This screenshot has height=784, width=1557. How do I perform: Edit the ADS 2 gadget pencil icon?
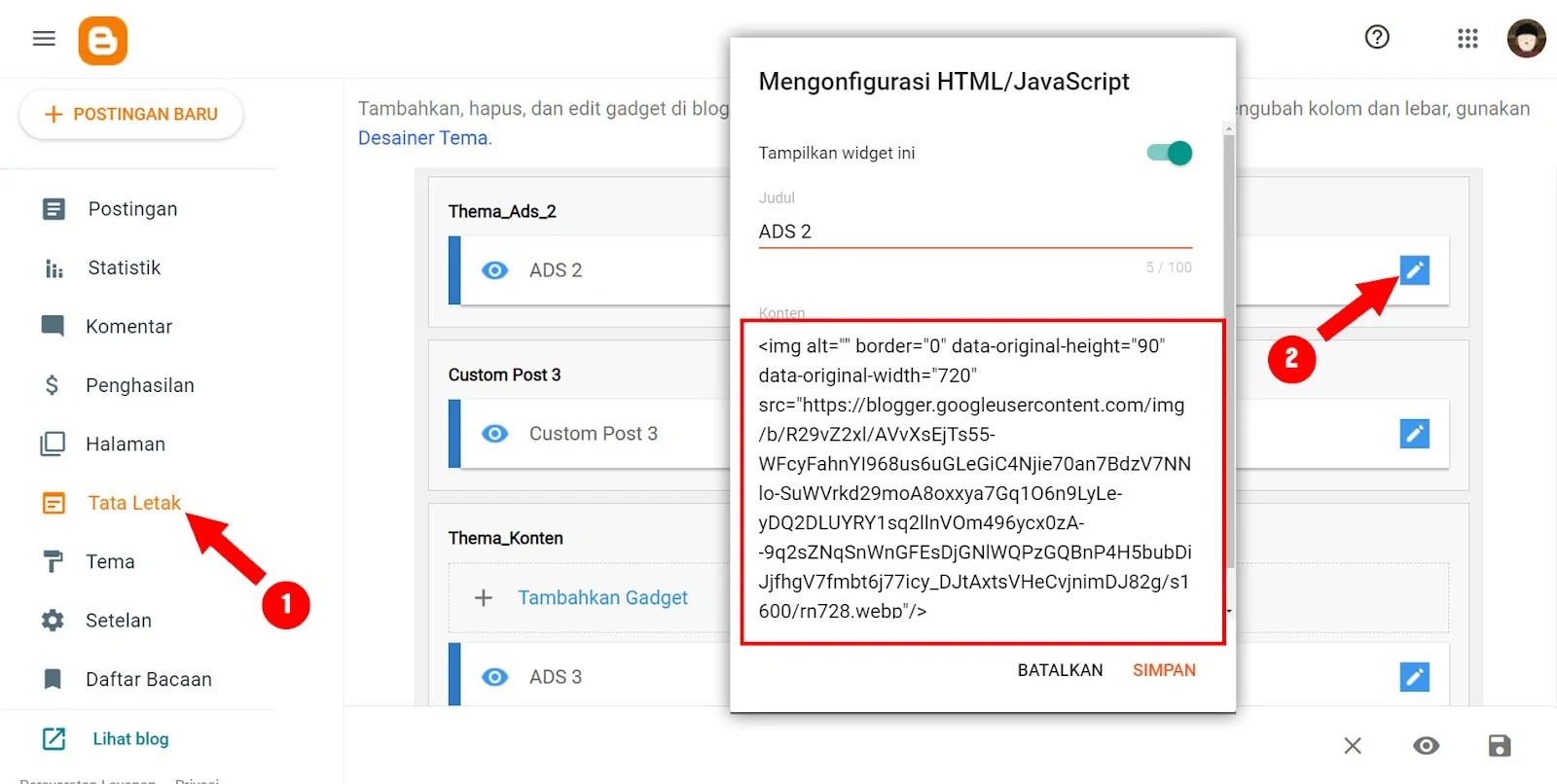(1414, 270)
